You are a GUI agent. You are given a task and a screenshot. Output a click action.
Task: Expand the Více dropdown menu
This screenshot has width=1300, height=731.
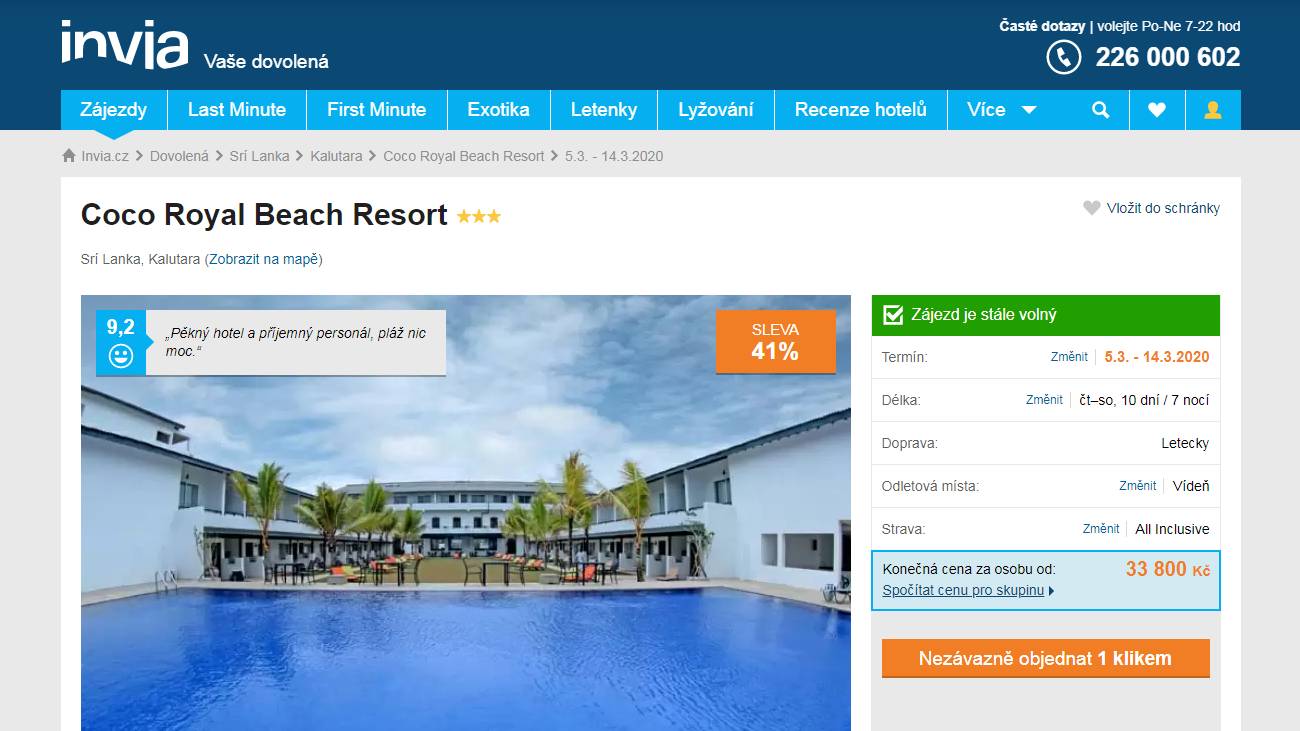(1002, 110)
